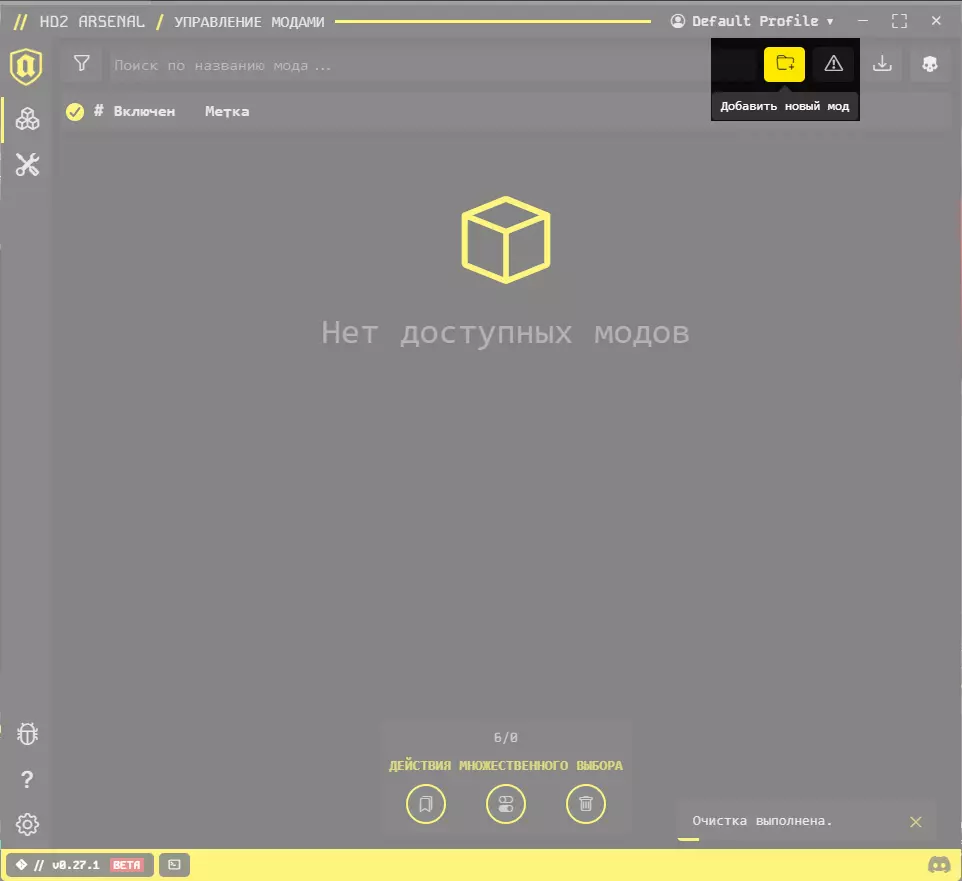Open the filter funnel icon
The height and width of the screenshot is (881, 962).
click(x=82, y=64)
